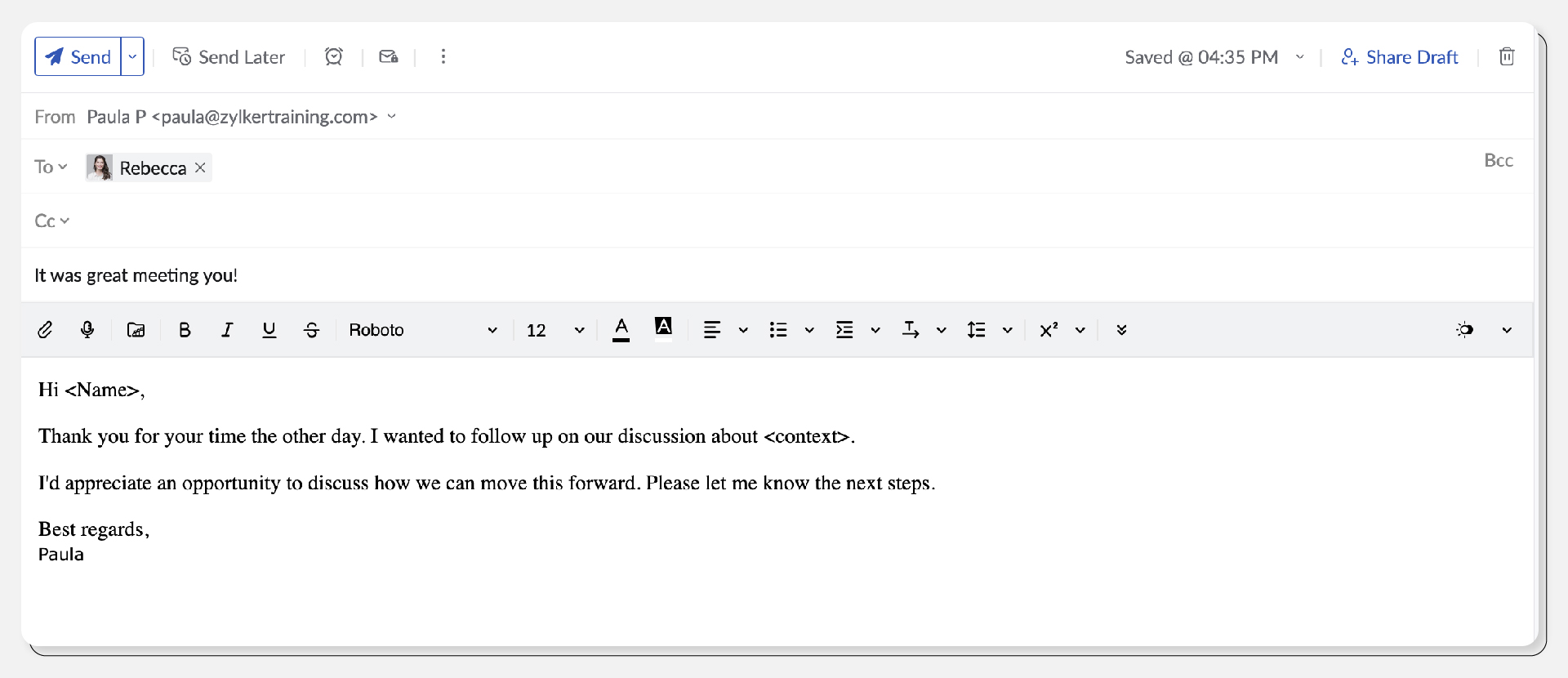Click the attach file paperclip icon

pos(46,330)
